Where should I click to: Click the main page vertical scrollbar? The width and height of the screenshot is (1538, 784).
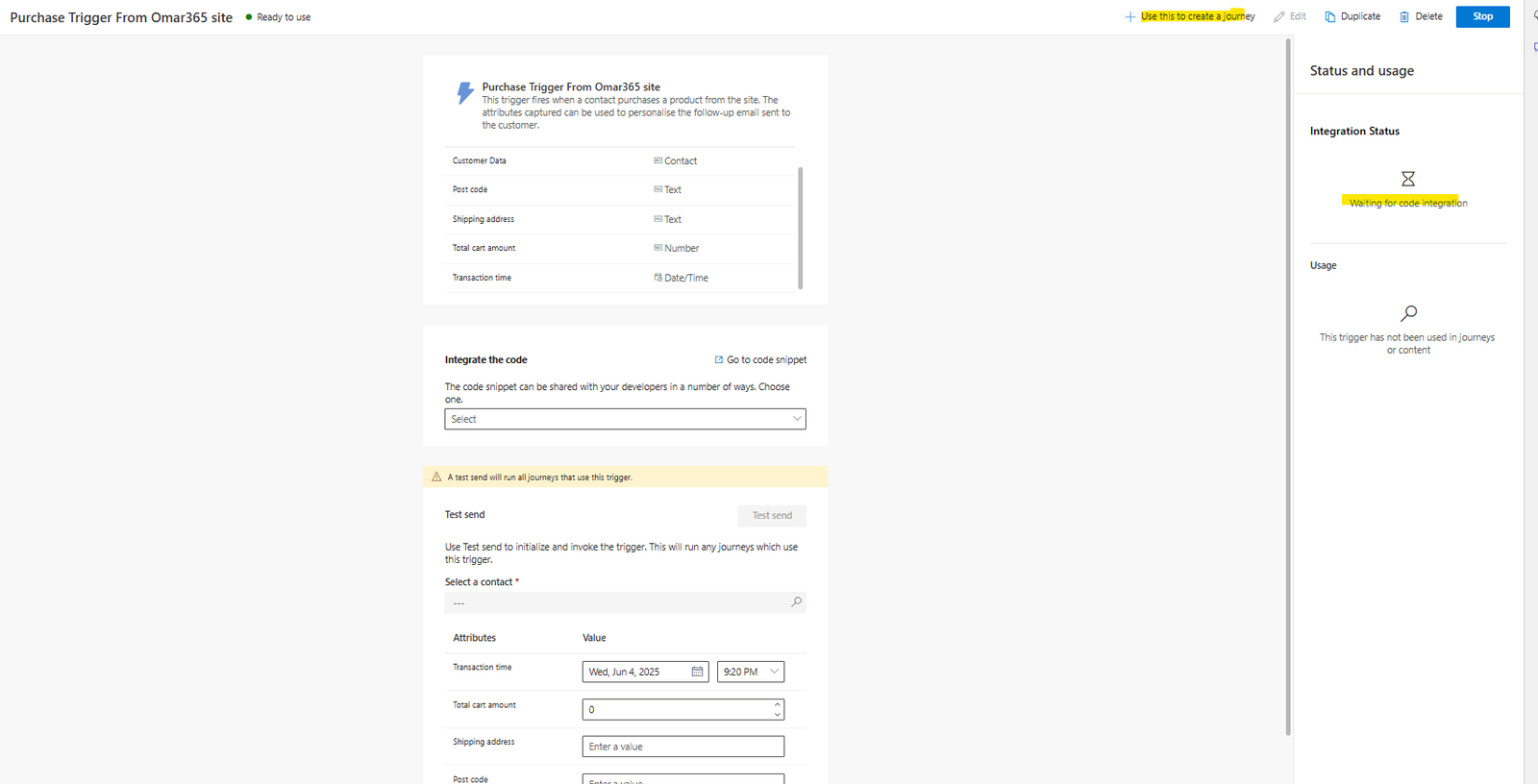[1288, 387]
